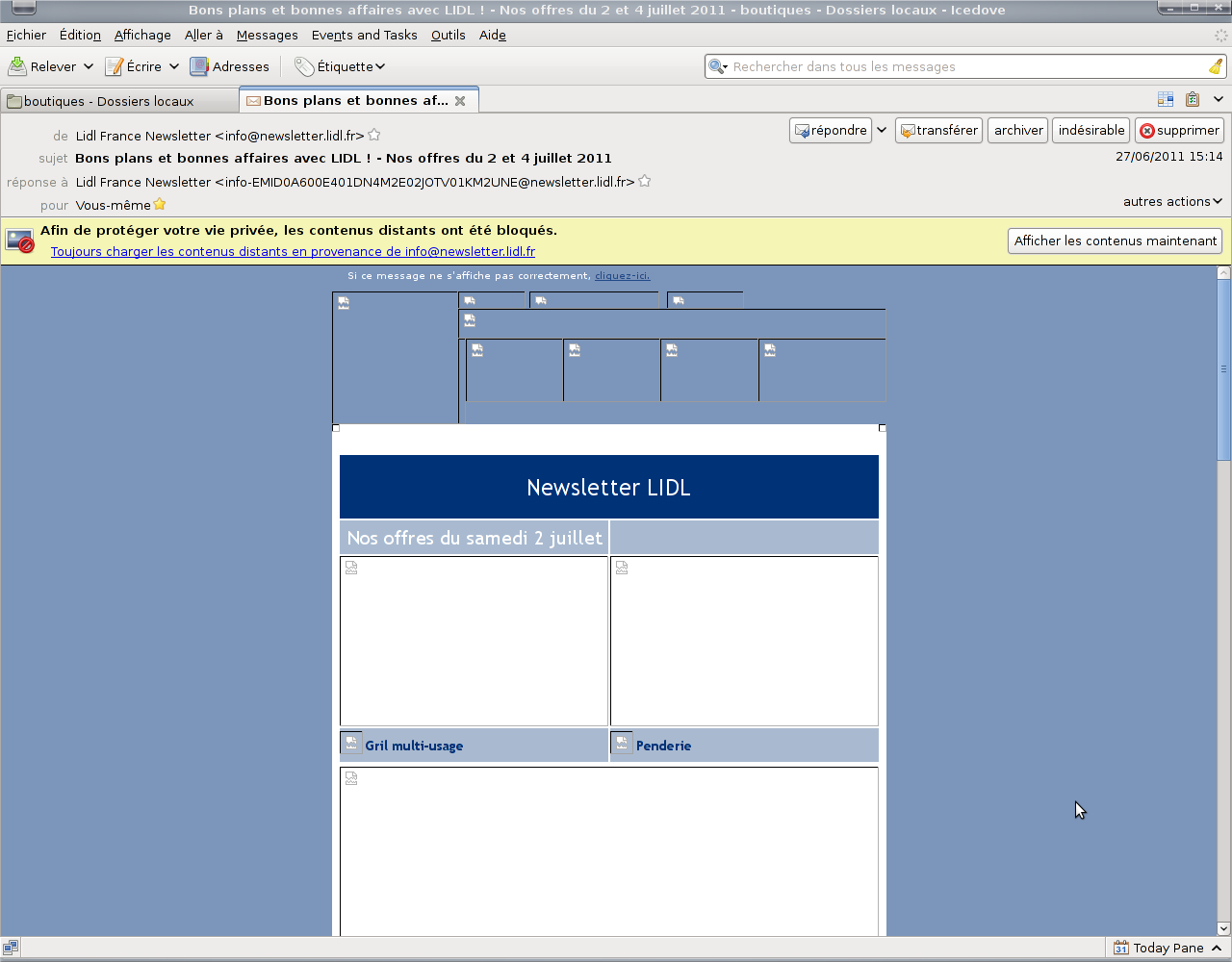Mark message as indésirable
Image resolution: width=1232 pixels, height=962 pixels.
1091,130
